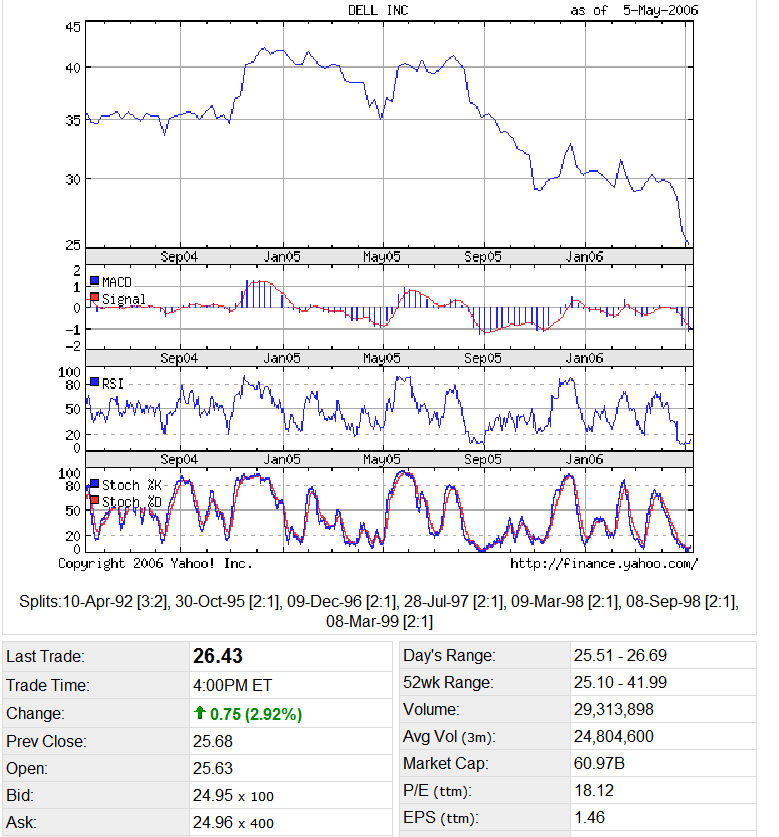779x837 pixels.
Task: Click the P/E (ttm): label
Action: pos(437,791)
